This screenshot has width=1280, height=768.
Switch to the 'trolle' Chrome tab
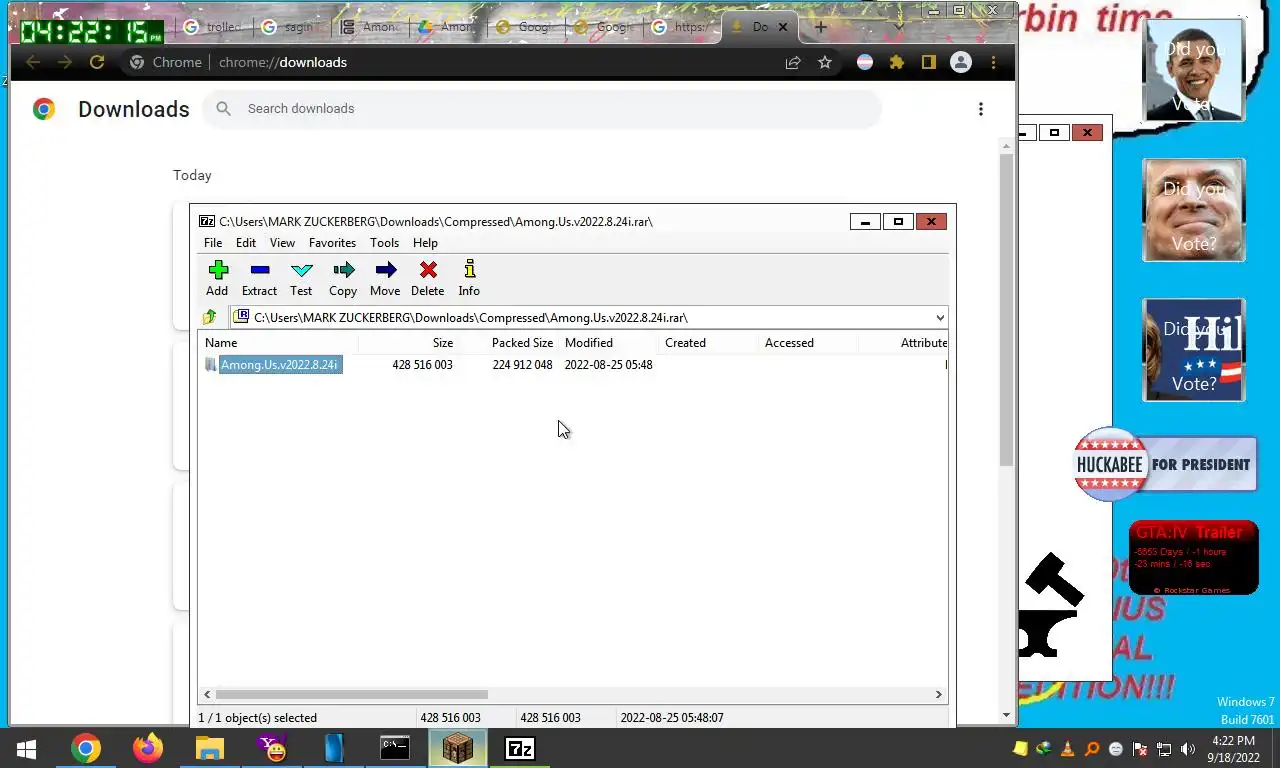pos(213,27)
